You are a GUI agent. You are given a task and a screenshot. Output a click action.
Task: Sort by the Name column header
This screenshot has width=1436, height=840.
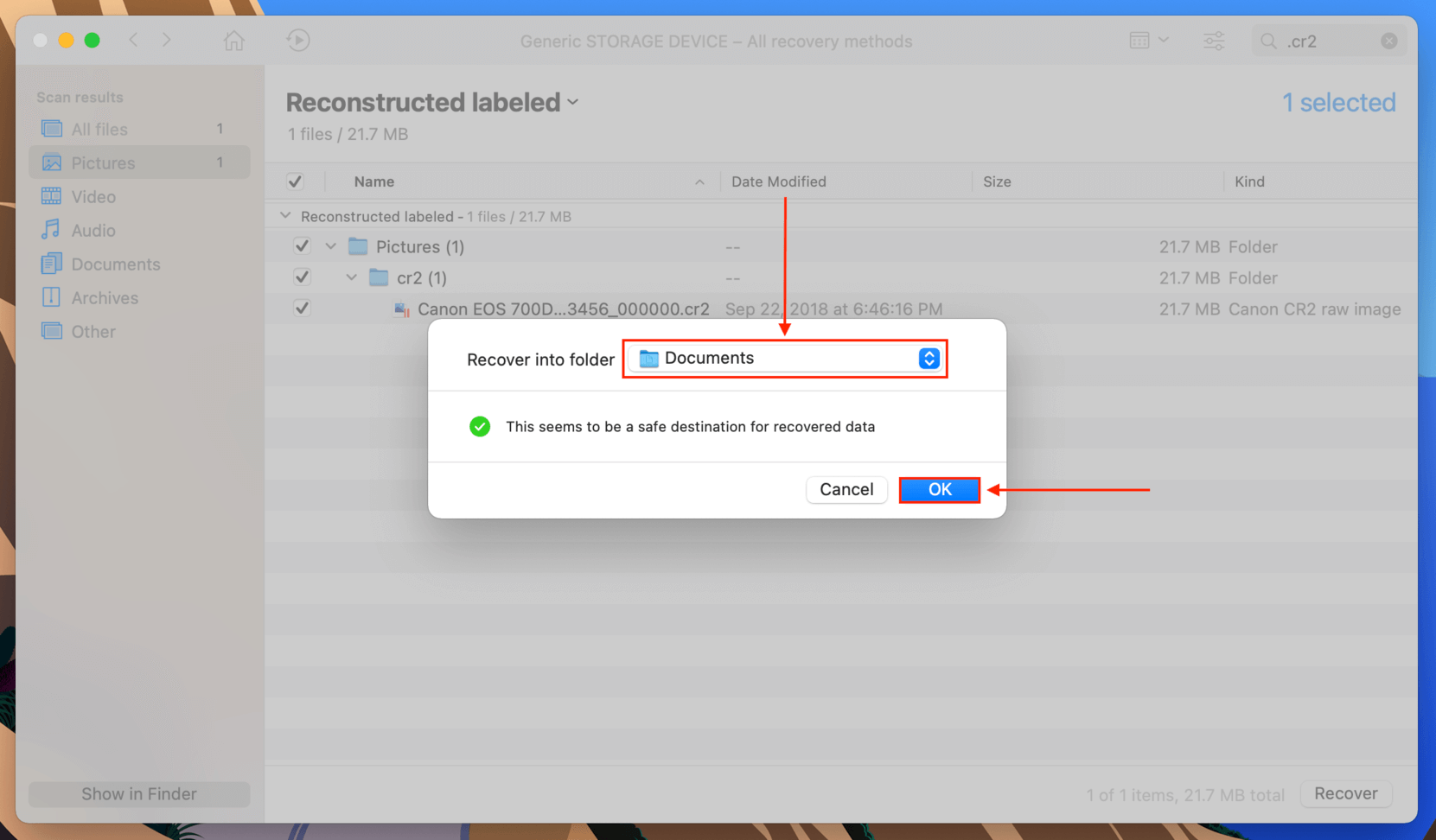pos(373,181)
